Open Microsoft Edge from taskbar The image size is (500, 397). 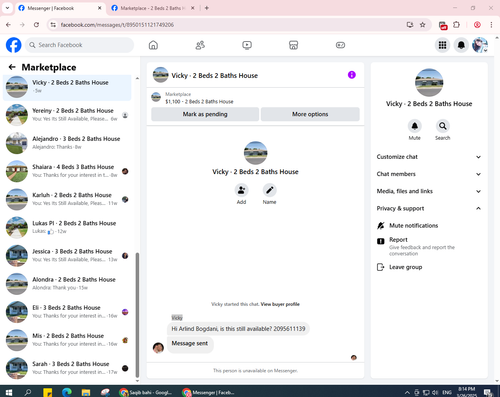(x=67, y=392)
